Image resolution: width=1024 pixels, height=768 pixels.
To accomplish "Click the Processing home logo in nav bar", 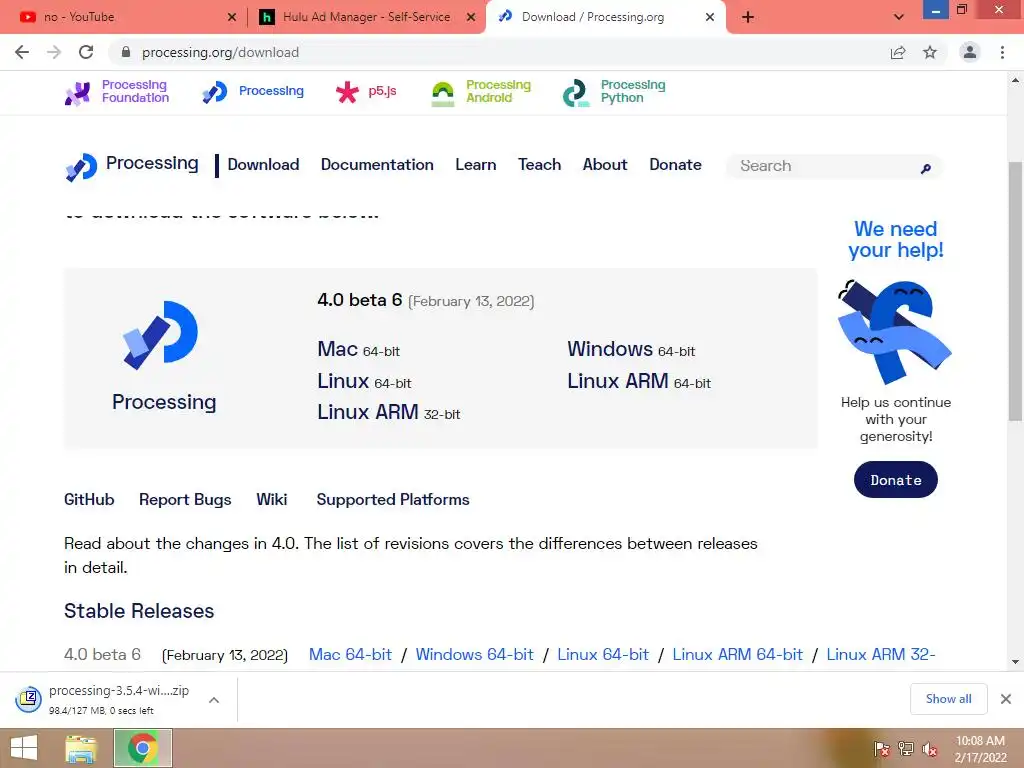I will [82, 167].
